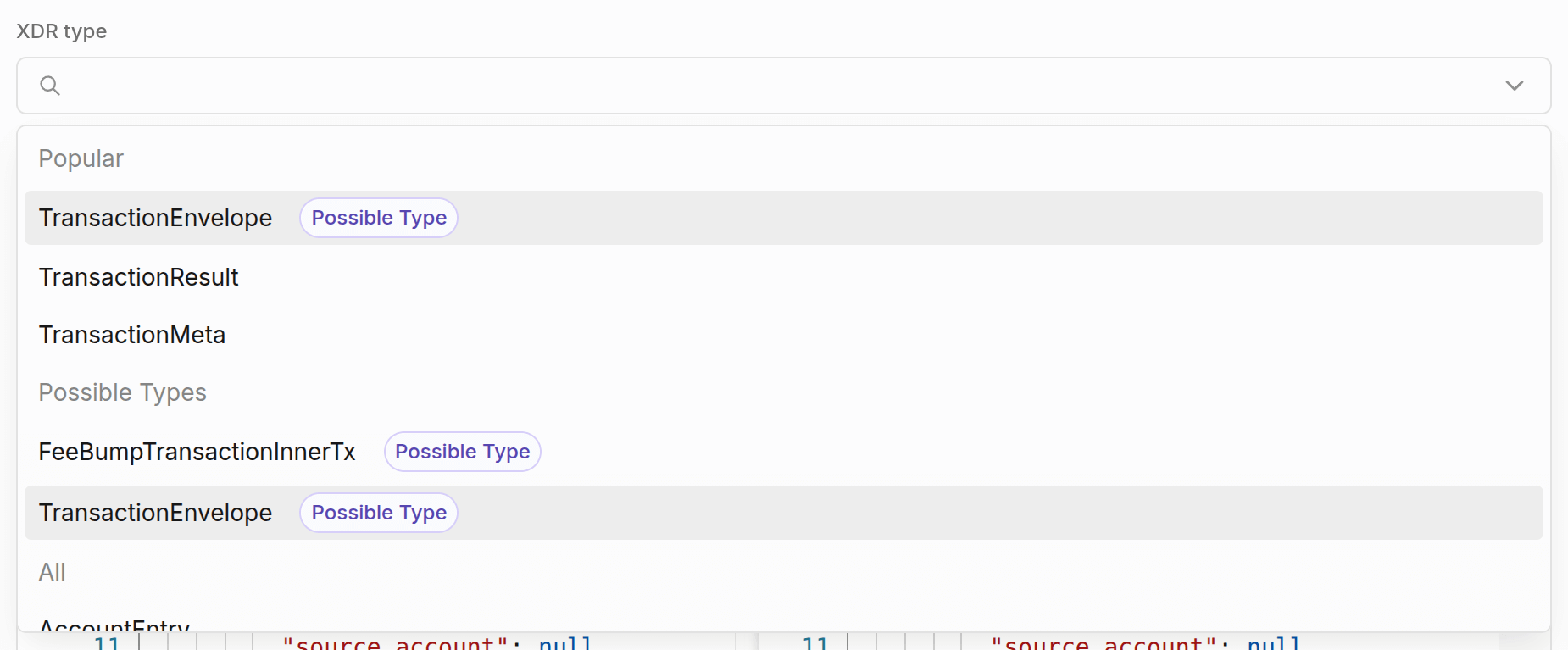Click the Possible Types section header
Viewport: 1568px width, 650px height.
pyautogui.click(x=123, y=392)
